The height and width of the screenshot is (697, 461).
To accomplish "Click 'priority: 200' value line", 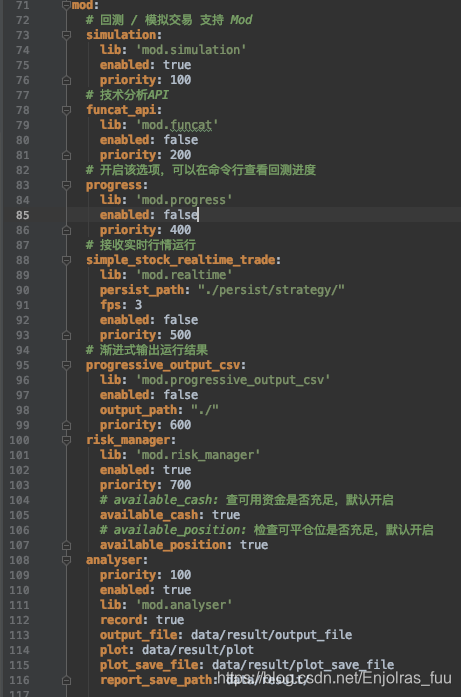I will coord(145,155).
